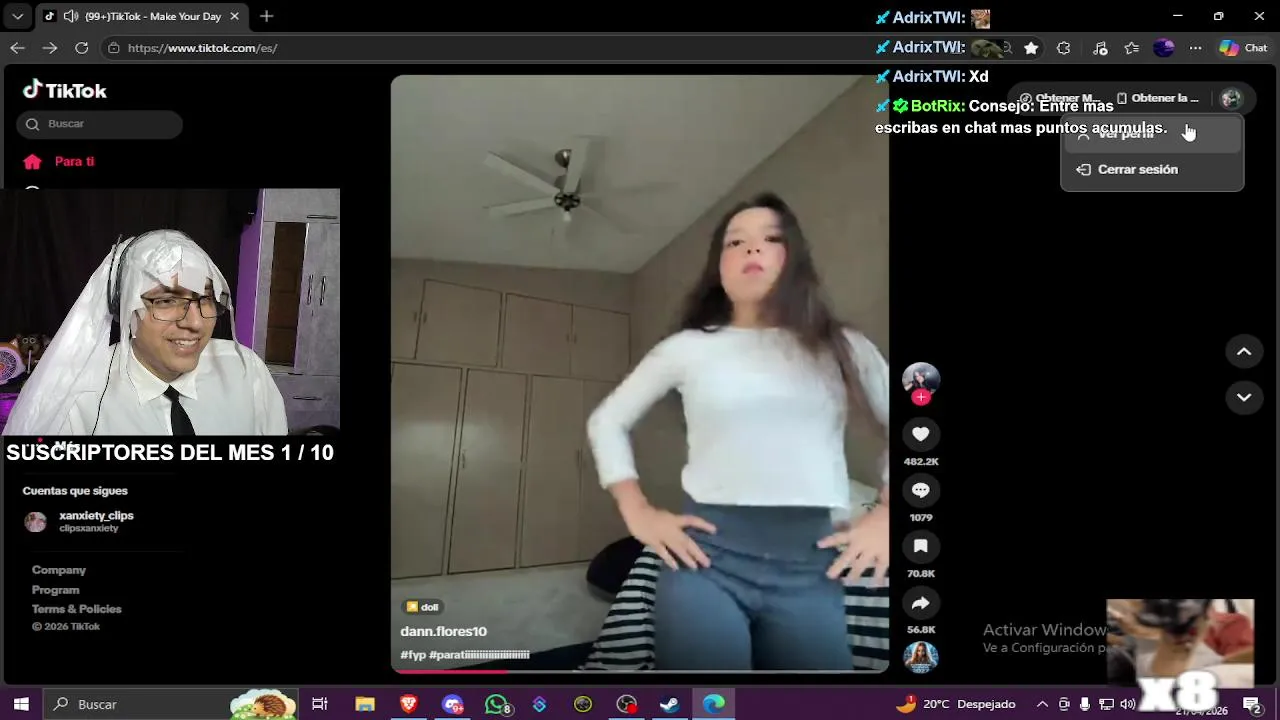Go to previous video with up chevron
The height and width of the screenshot is (720, 1280).
tap(1244, 351)
